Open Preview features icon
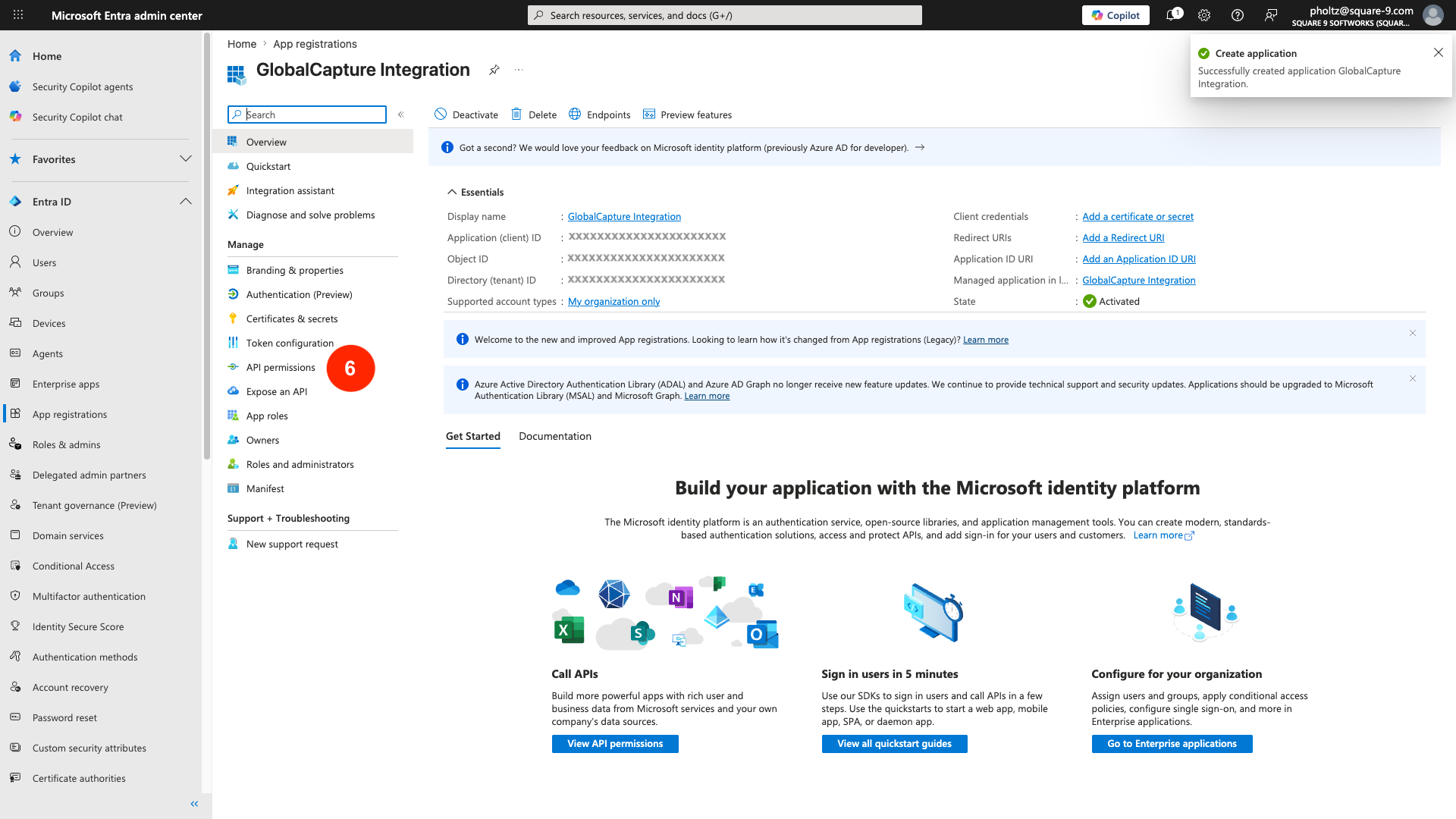The height and width of the screenshot is (819, 1456). click(x=649, y=115)
